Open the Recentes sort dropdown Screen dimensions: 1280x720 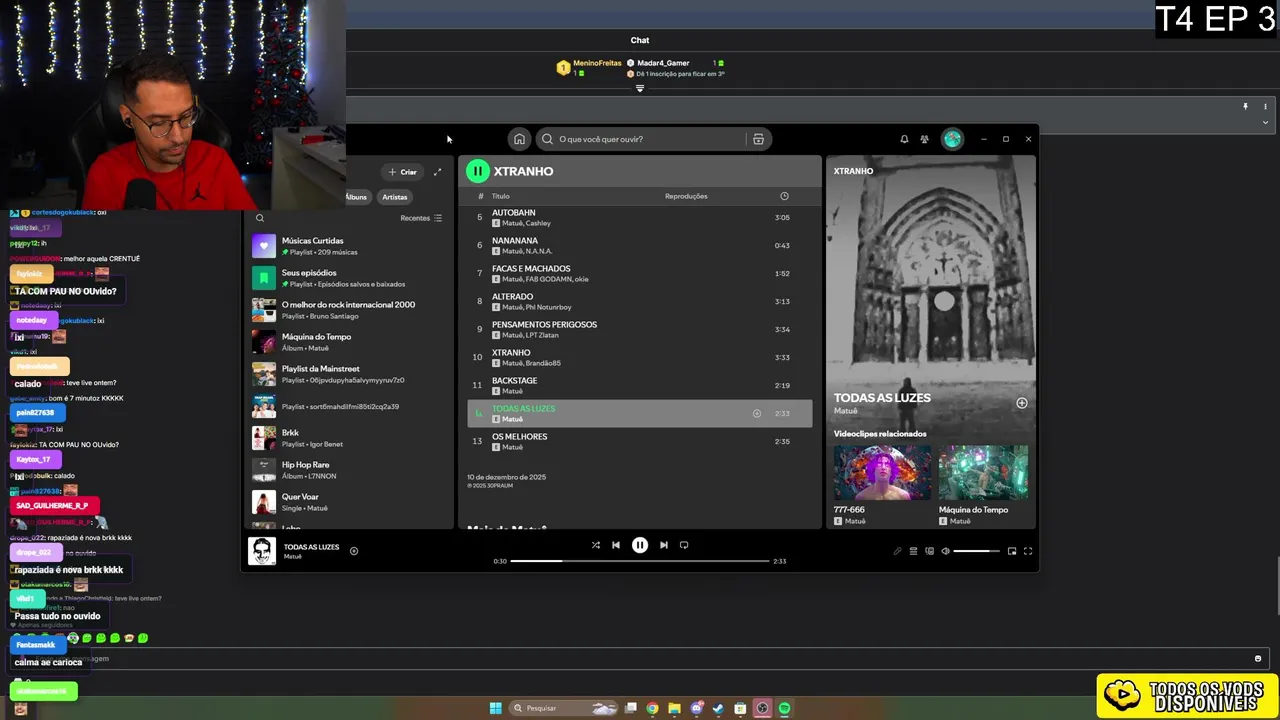(421, 218)
